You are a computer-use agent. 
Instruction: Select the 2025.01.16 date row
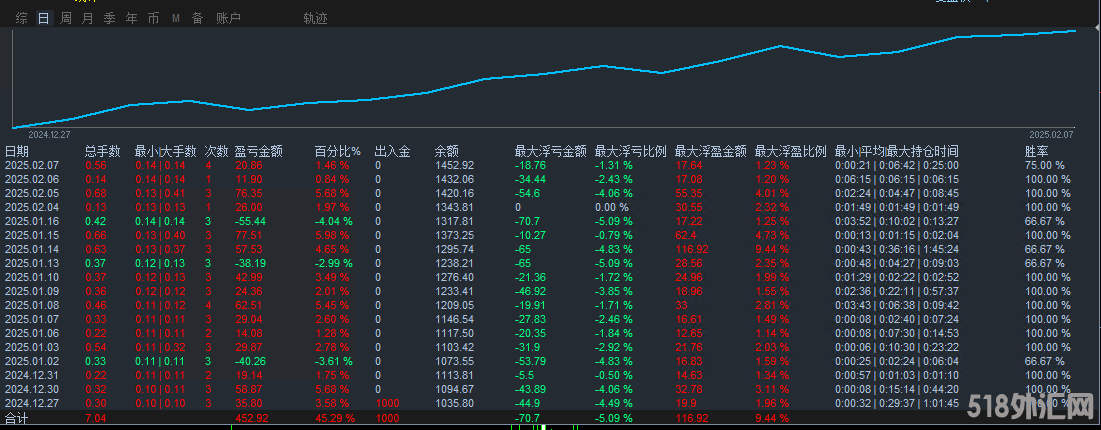32,221
